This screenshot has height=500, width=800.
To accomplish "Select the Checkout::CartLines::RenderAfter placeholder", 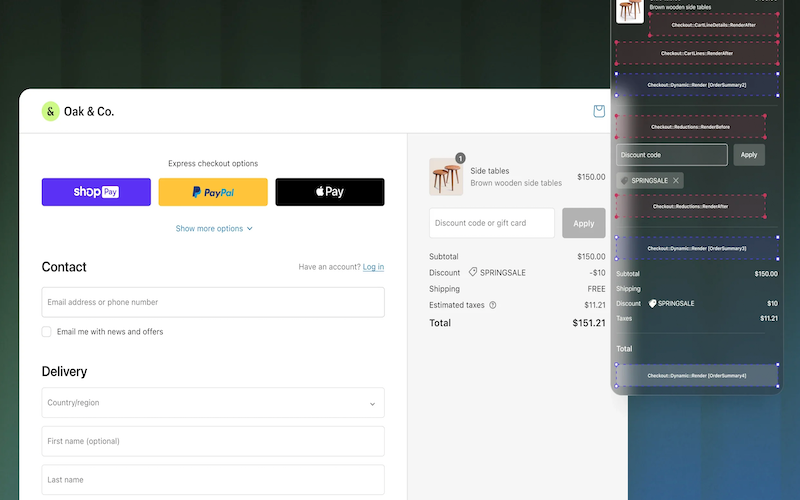I will coord(697,53).
